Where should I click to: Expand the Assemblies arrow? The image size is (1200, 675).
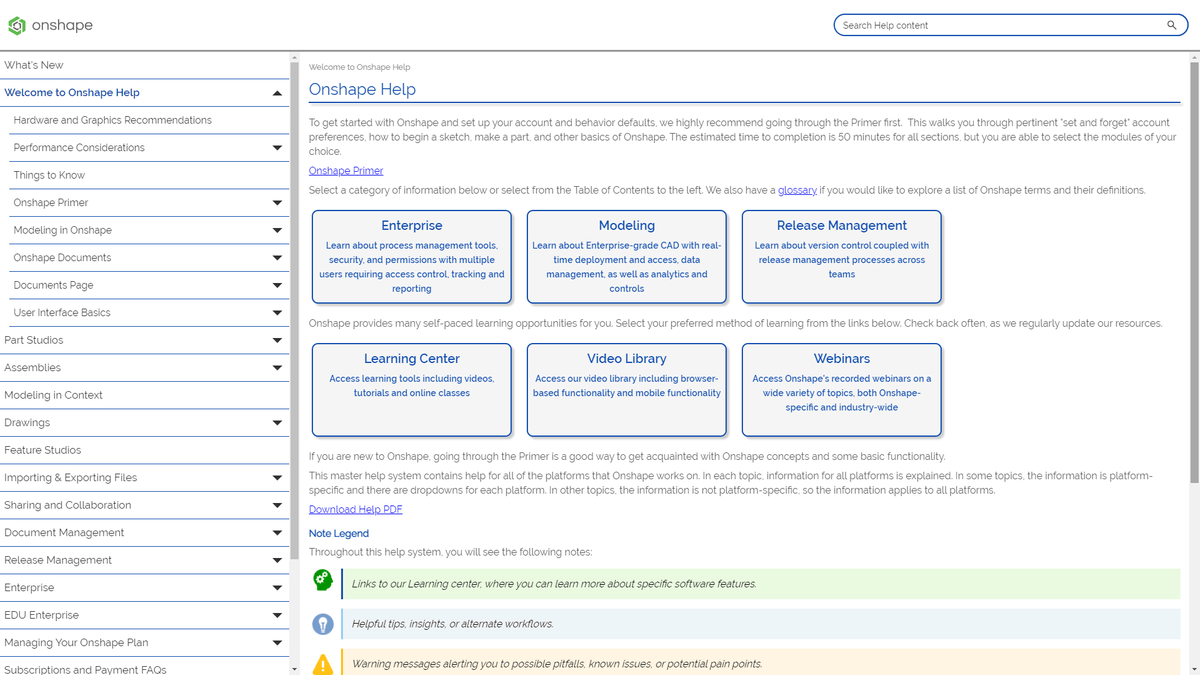[x=277, y=368]
